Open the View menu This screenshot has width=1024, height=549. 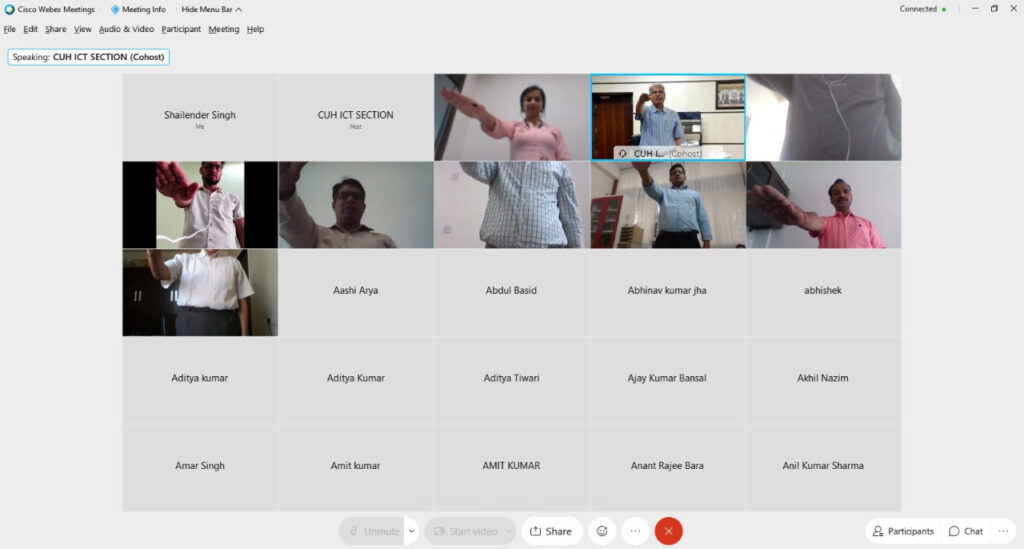click(x=82, y=29)
